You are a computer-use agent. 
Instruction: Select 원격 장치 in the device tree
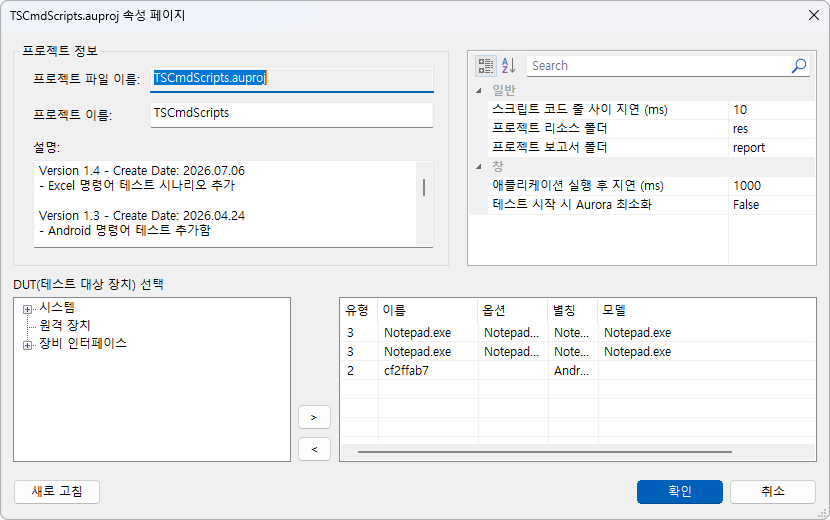pos(65,325)
